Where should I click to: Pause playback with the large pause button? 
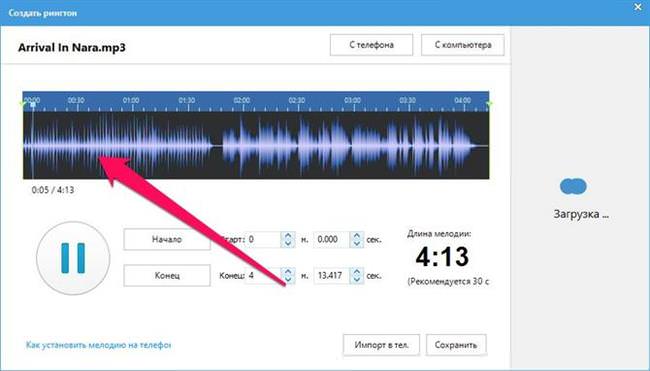pyautogui.click(x=73, y=258)
